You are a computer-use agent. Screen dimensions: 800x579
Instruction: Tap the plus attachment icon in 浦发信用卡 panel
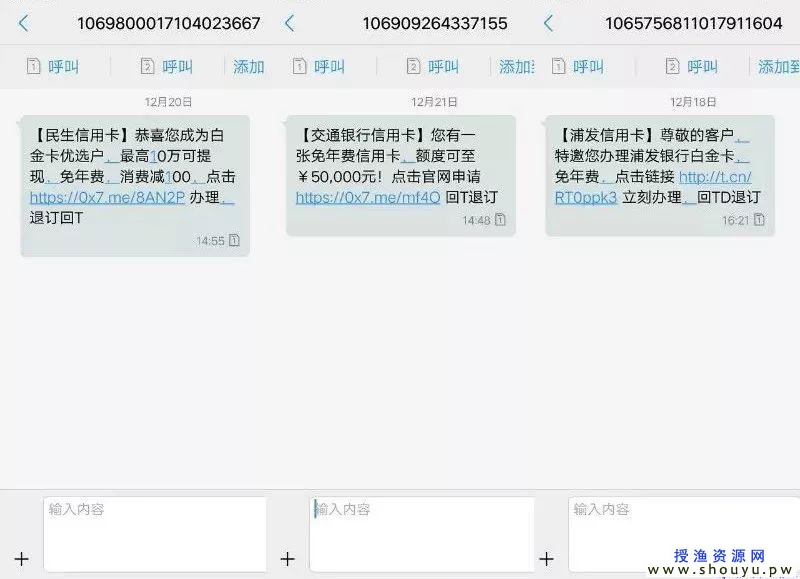[x=546, y=559]
